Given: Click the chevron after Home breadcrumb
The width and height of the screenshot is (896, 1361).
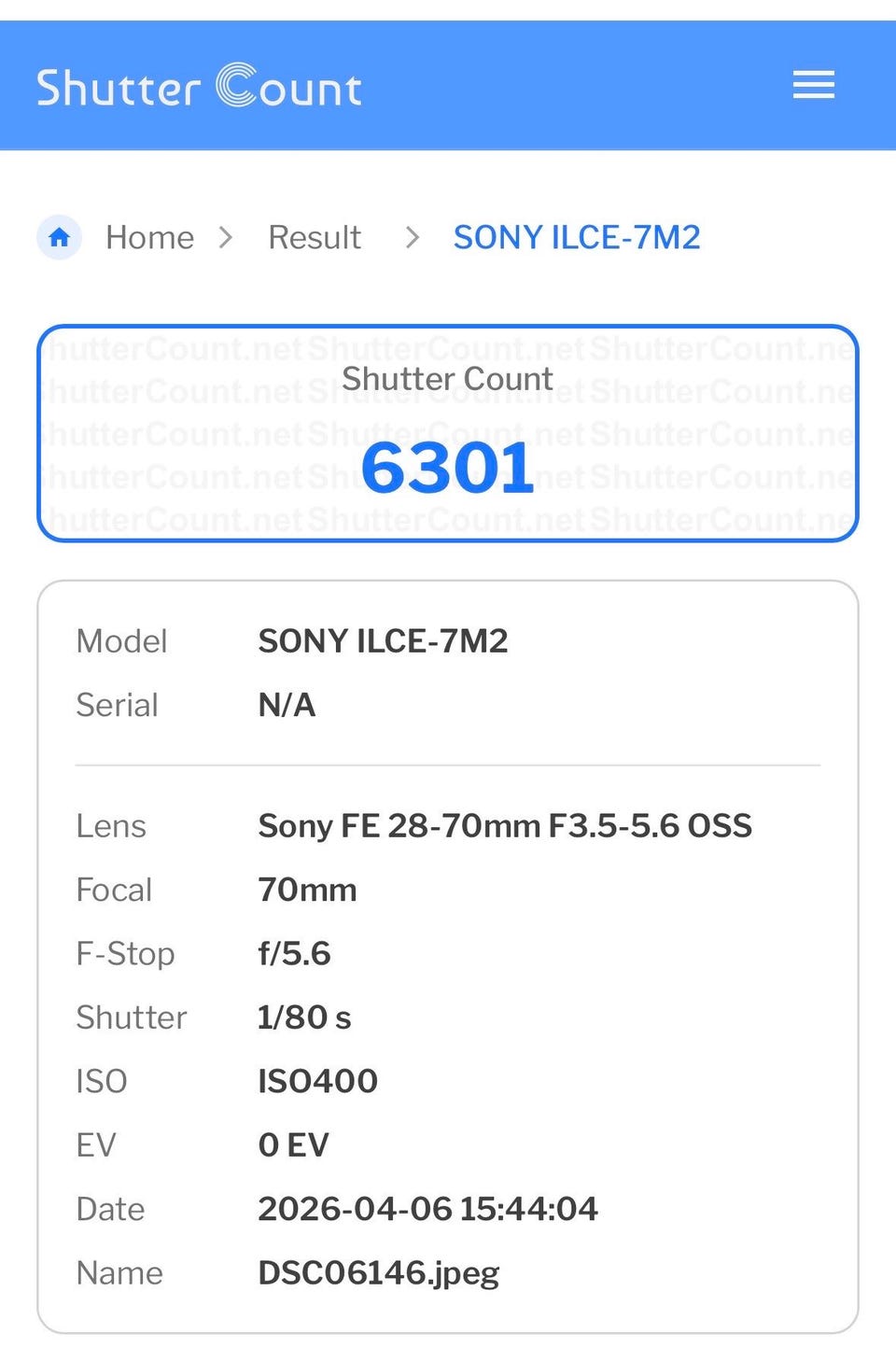Looking at the screenshot, I should click(x=225, y=237).
